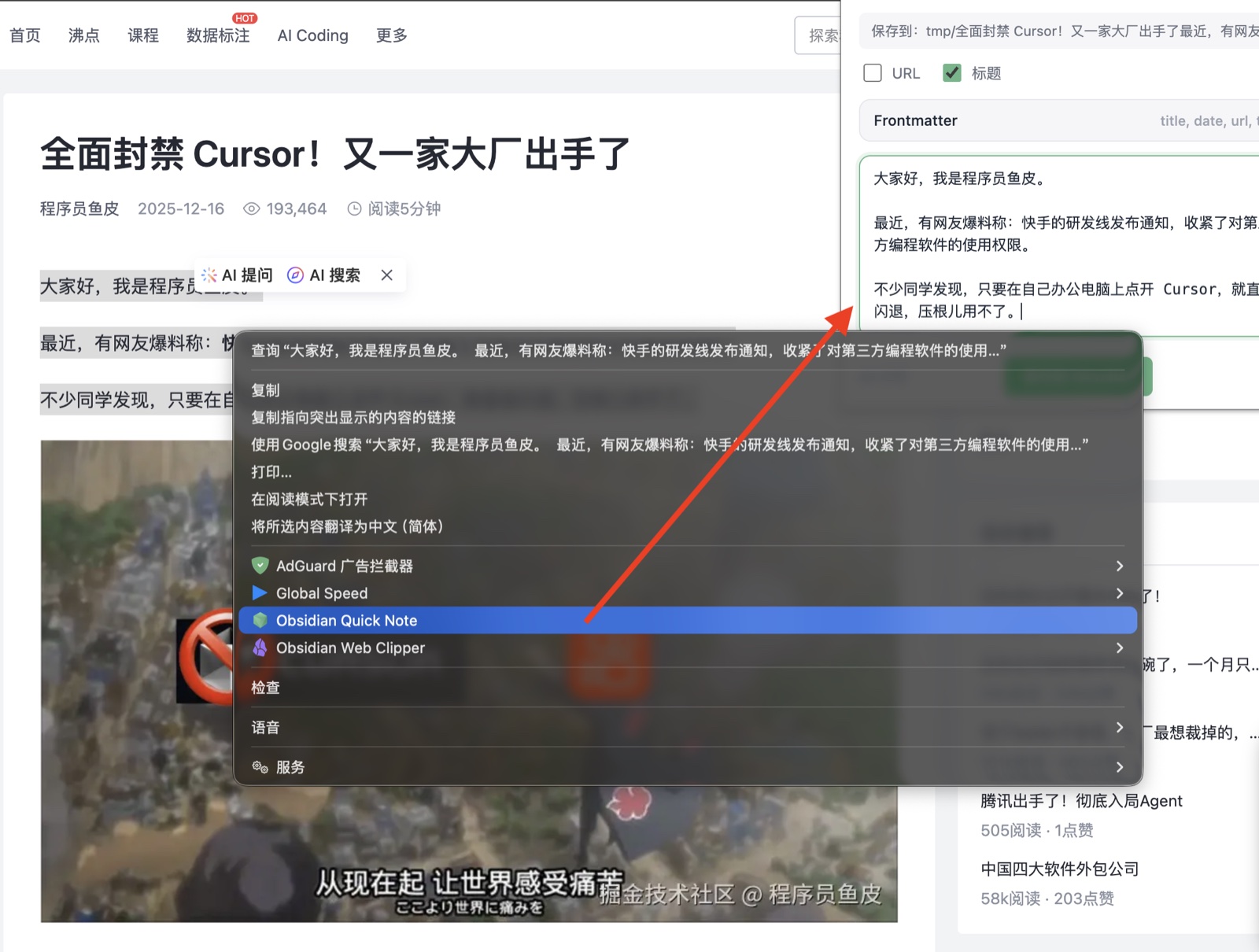Click the article image thumbnail
Screen dimensions: 1259x952
click(469, 681)
